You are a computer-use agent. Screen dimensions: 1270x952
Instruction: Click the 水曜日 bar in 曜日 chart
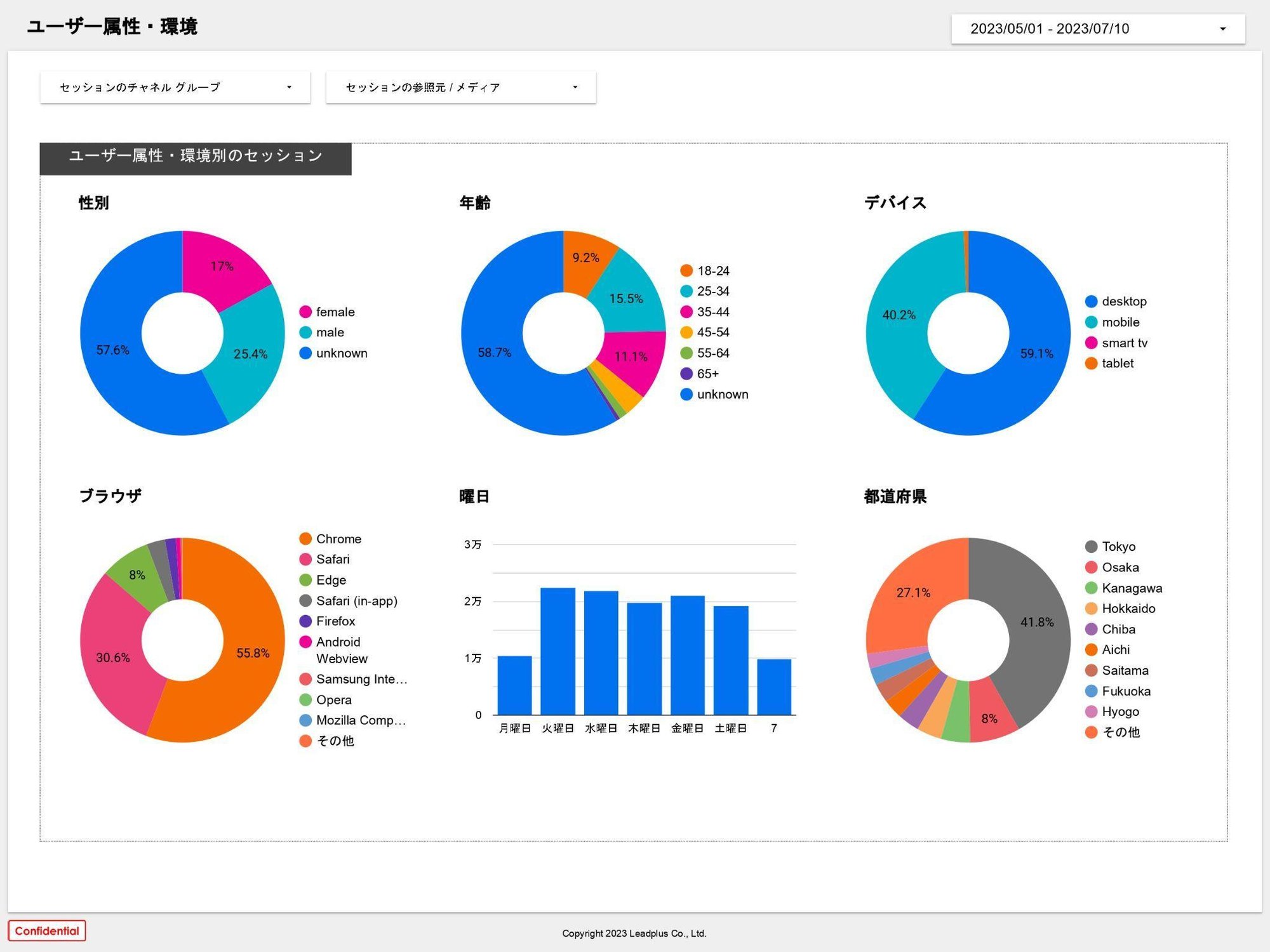(601, 653)
